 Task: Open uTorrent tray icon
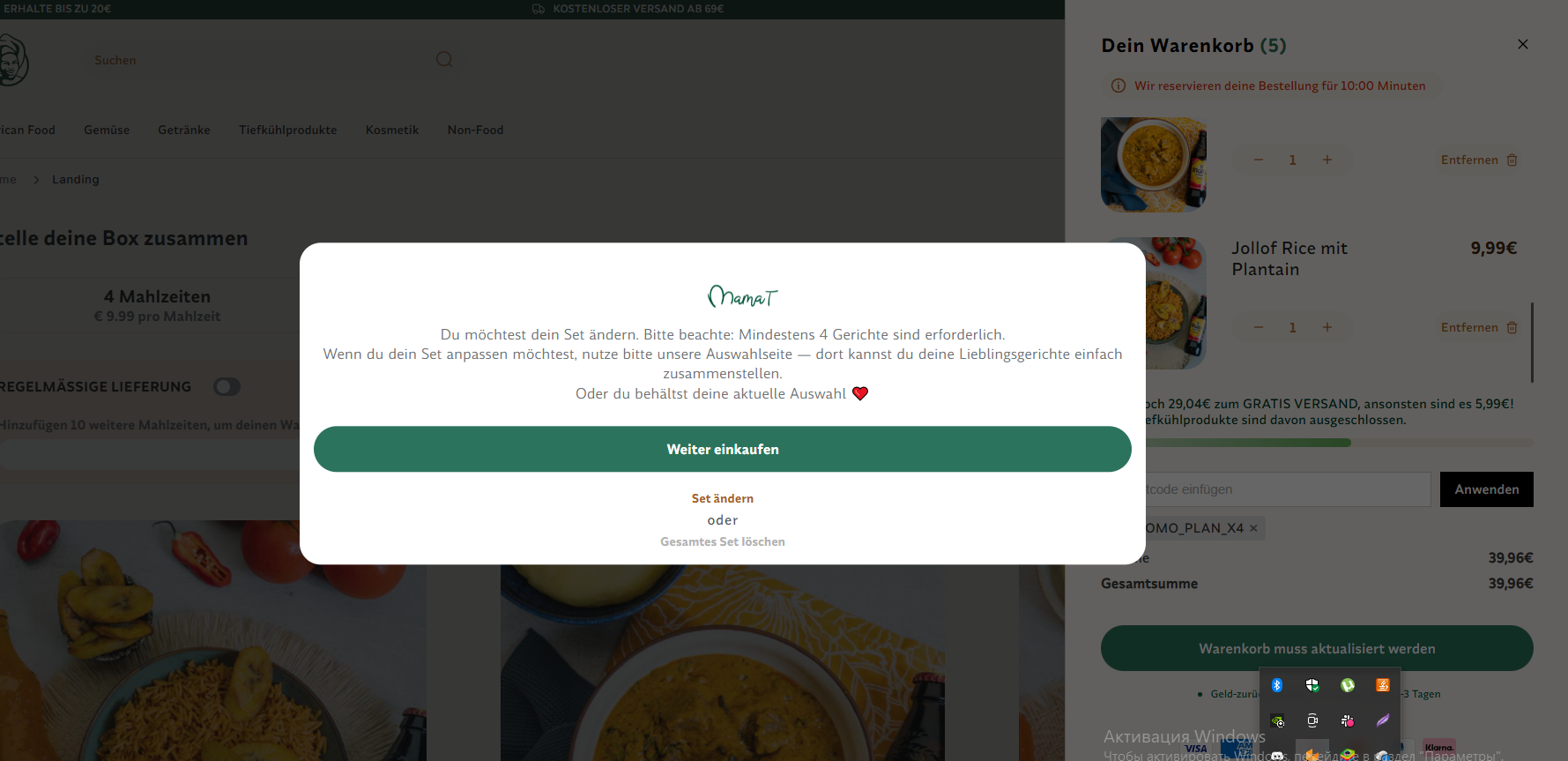[1348, 685]
